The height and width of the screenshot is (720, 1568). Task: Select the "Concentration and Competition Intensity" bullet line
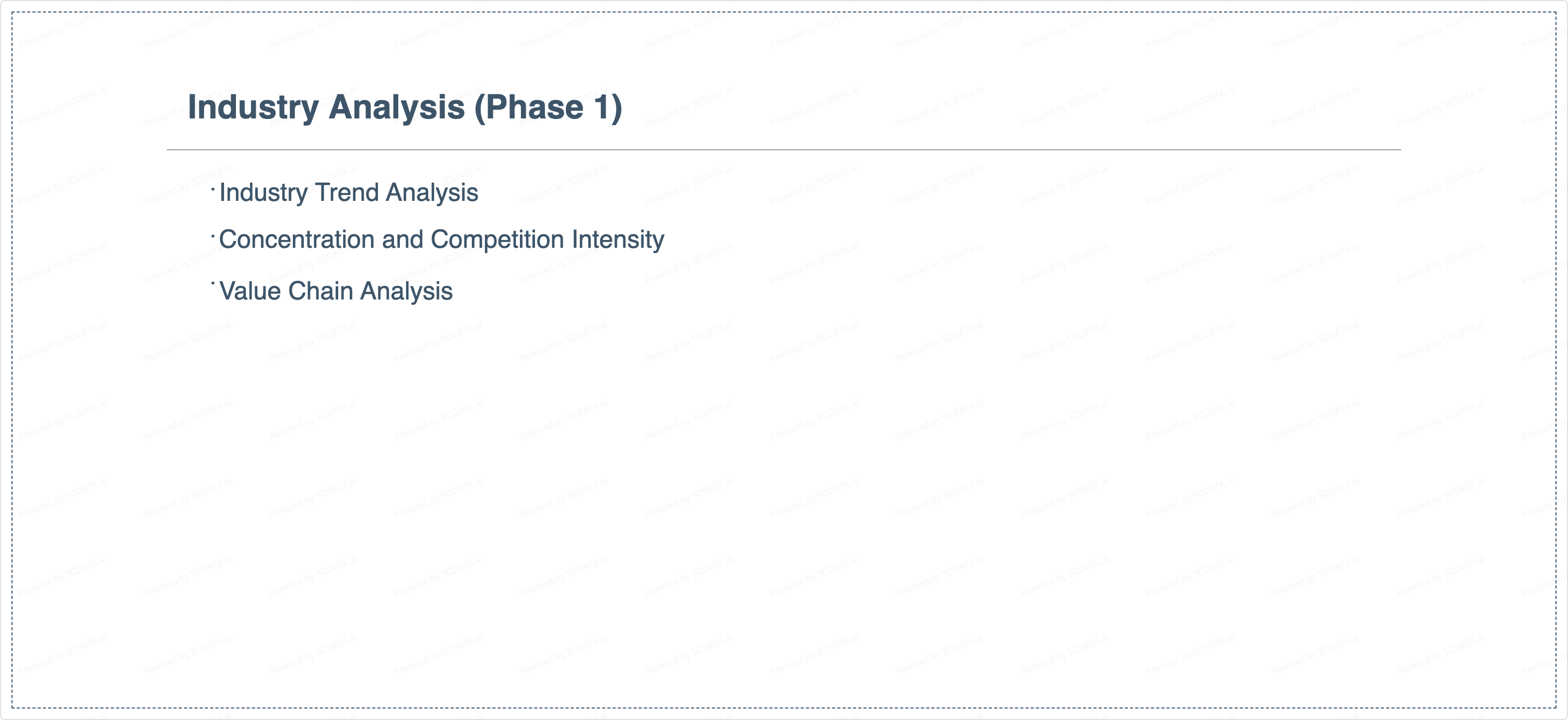(x=441, y=240)
